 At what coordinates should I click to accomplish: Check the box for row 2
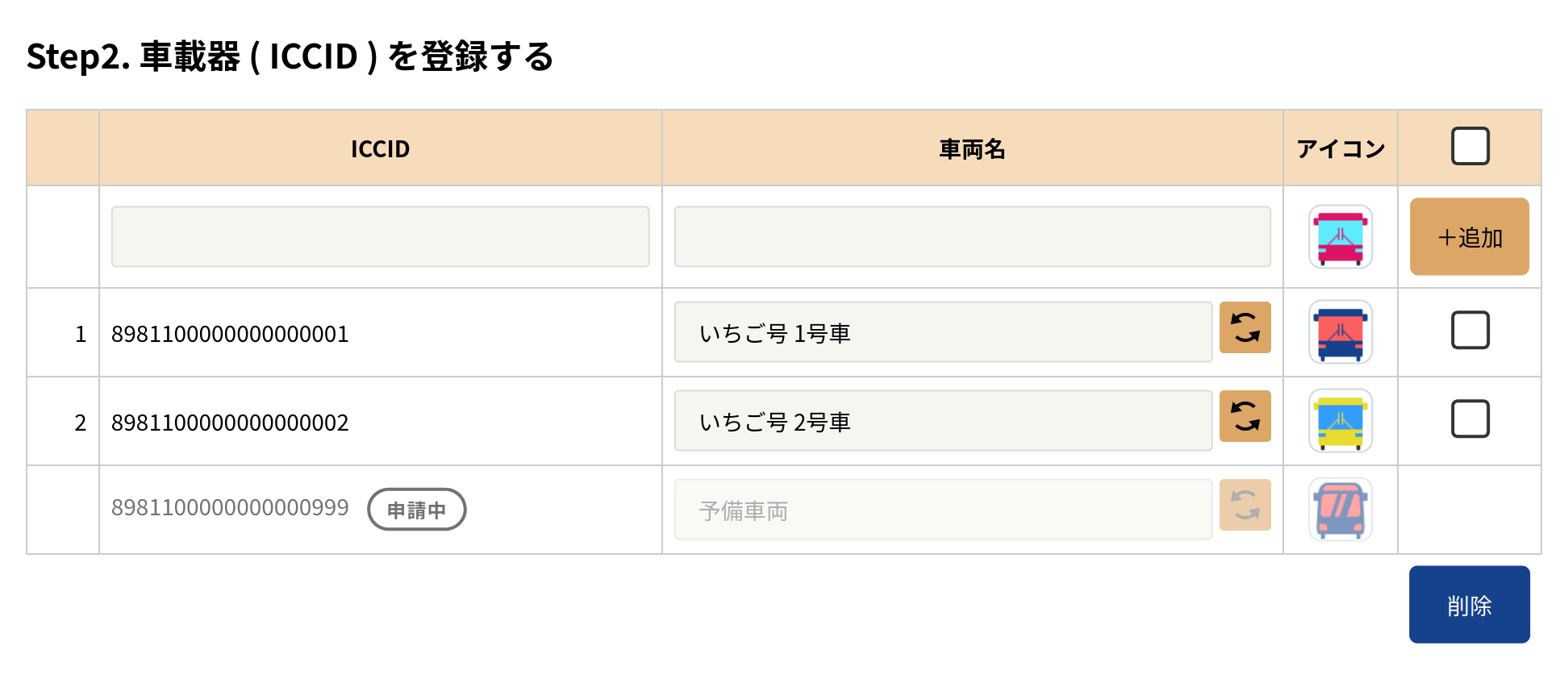[x=1470, y=419]
